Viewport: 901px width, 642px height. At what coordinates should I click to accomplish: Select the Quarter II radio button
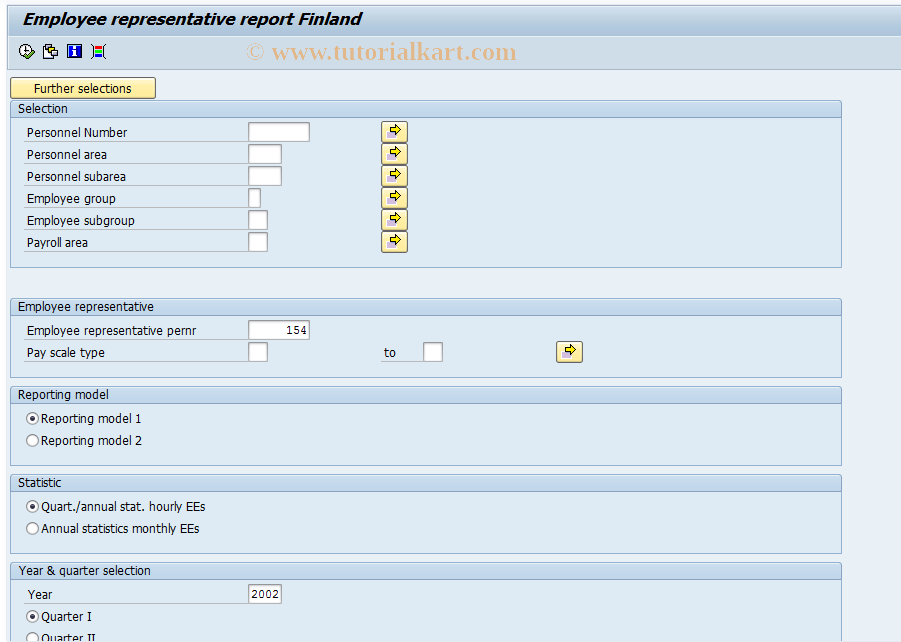[33, 637]
